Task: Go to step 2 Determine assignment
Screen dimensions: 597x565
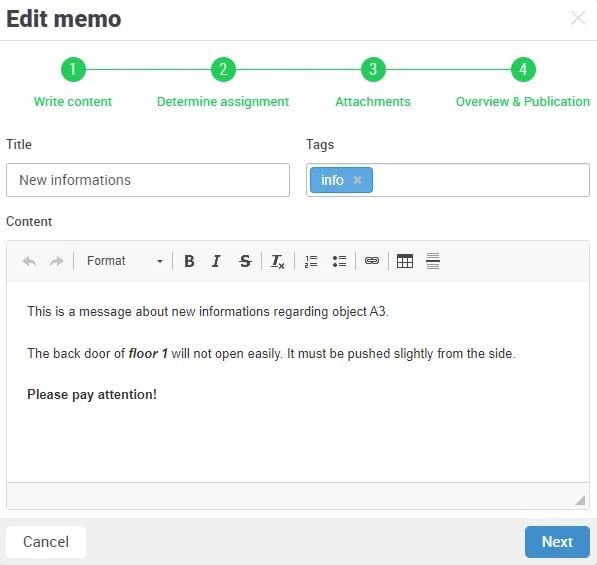Action: [x=223, y=70]
